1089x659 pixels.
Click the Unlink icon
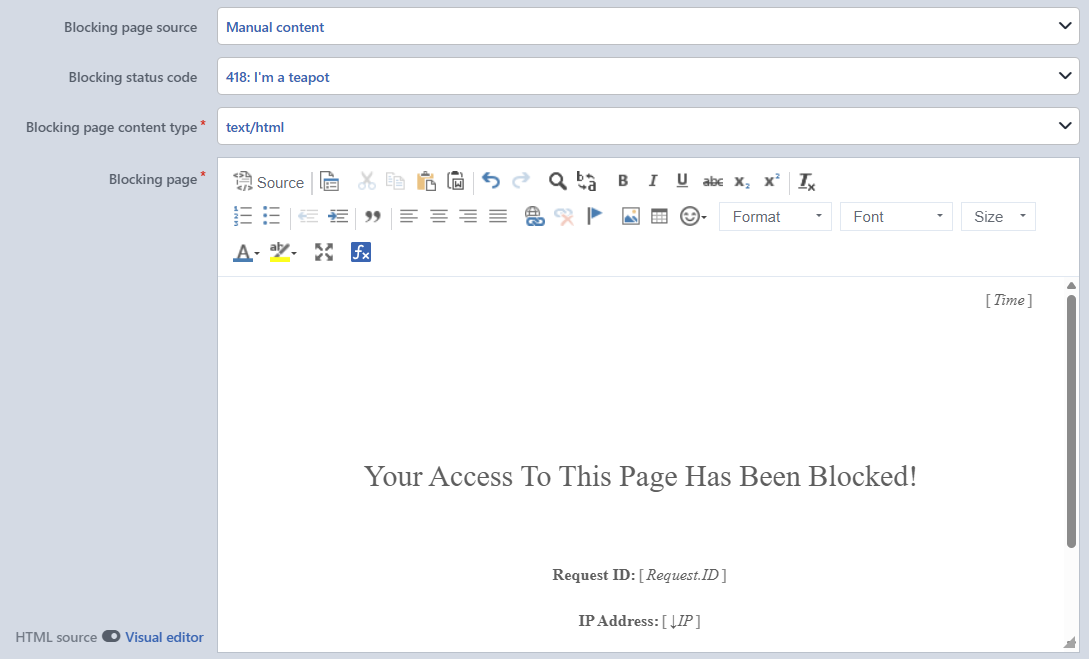pyautogui.click(x=564, y=217)
